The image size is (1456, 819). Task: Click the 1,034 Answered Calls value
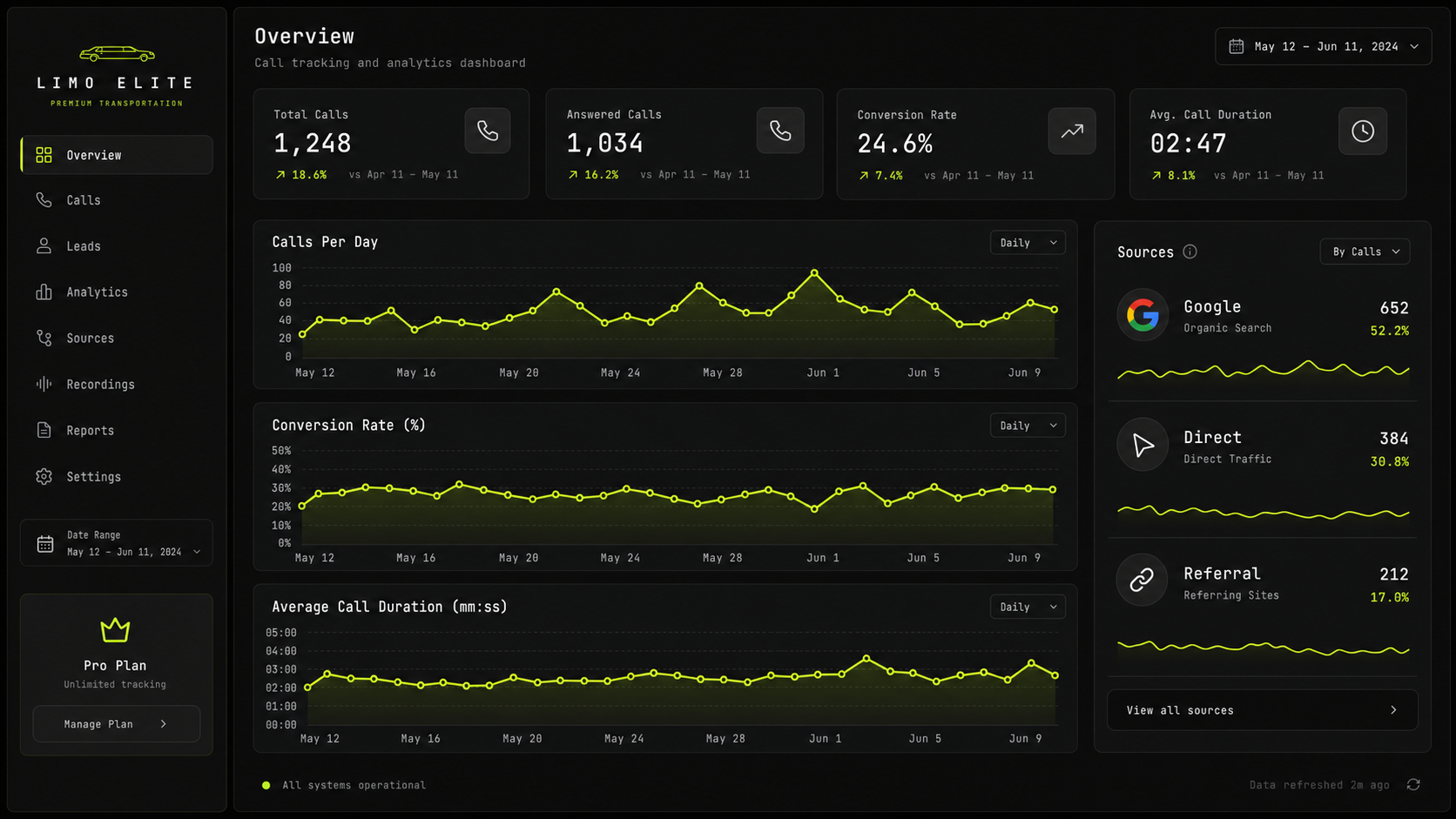tap(604, 143)
